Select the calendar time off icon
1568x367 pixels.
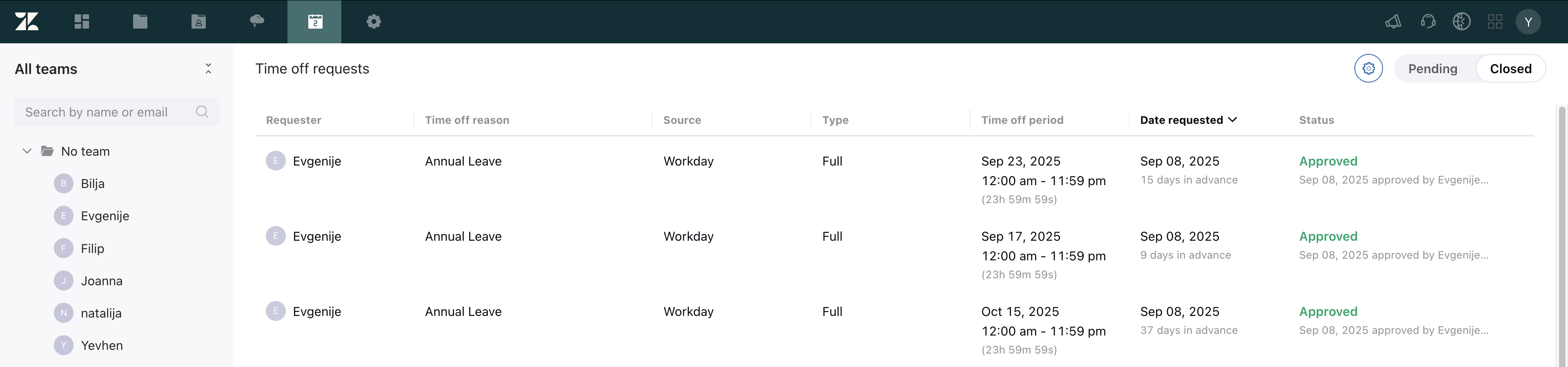tap(315, 21)
